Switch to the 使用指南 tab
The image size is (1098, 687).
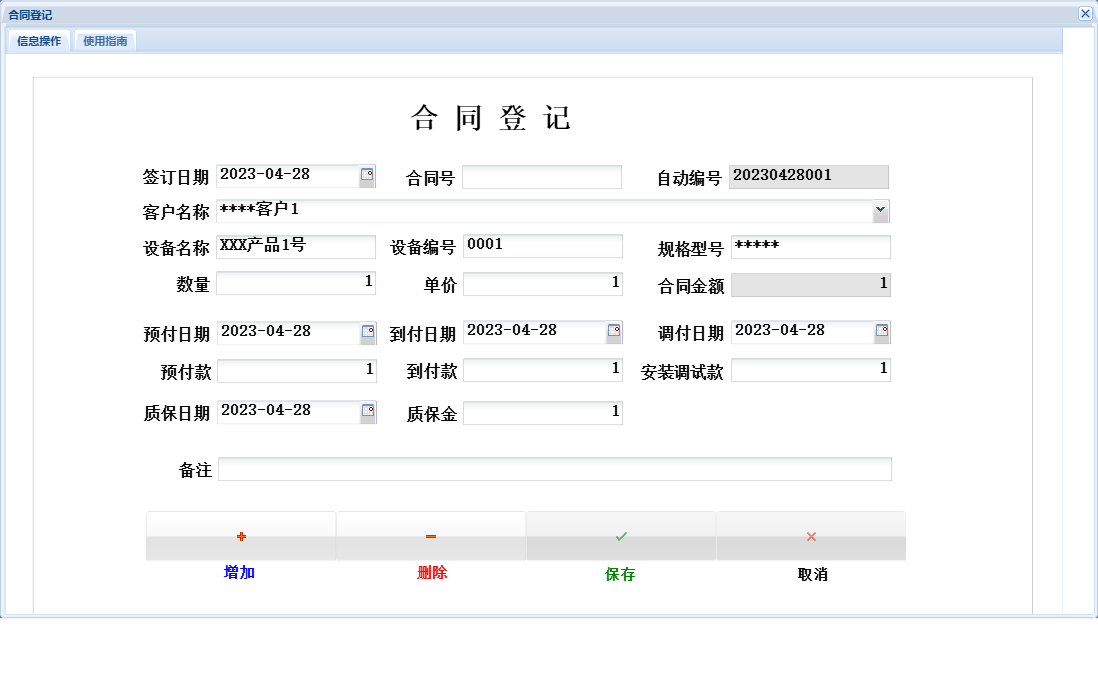coord(105,41)
